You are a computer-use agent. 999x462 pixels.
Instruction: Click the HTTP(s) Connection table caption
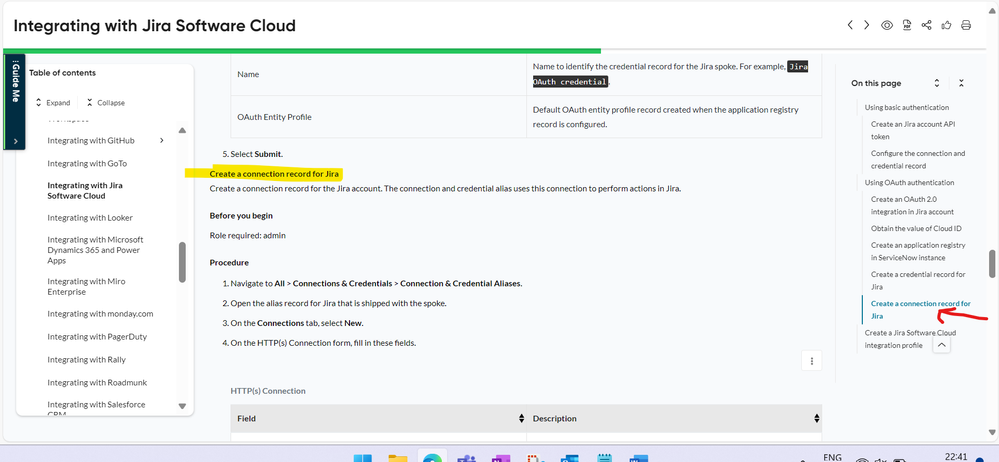[x=268, y=391]
